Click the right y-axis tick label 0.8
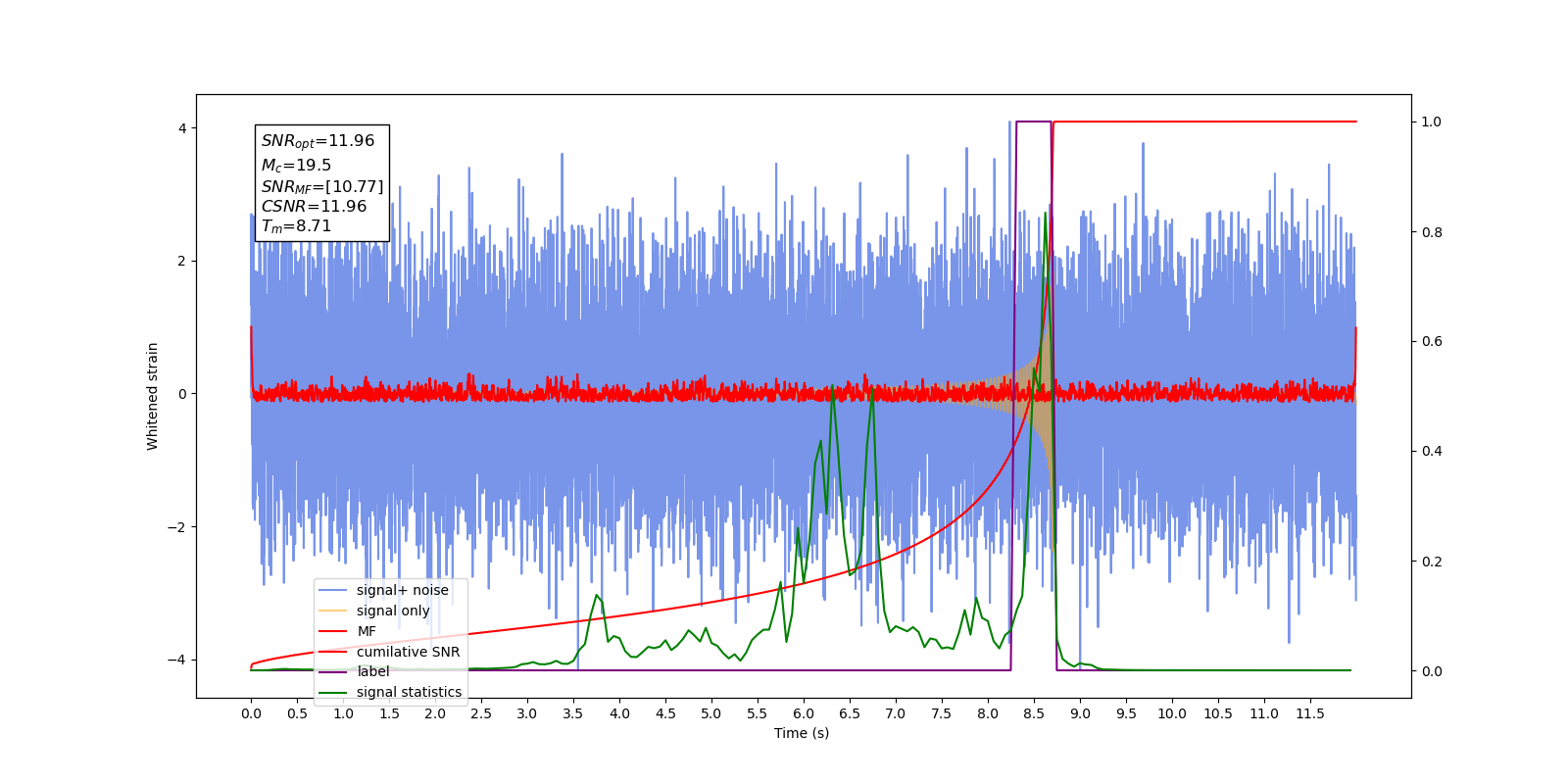Viewport: 1568px width, 784px height. tap(1432, 232)
